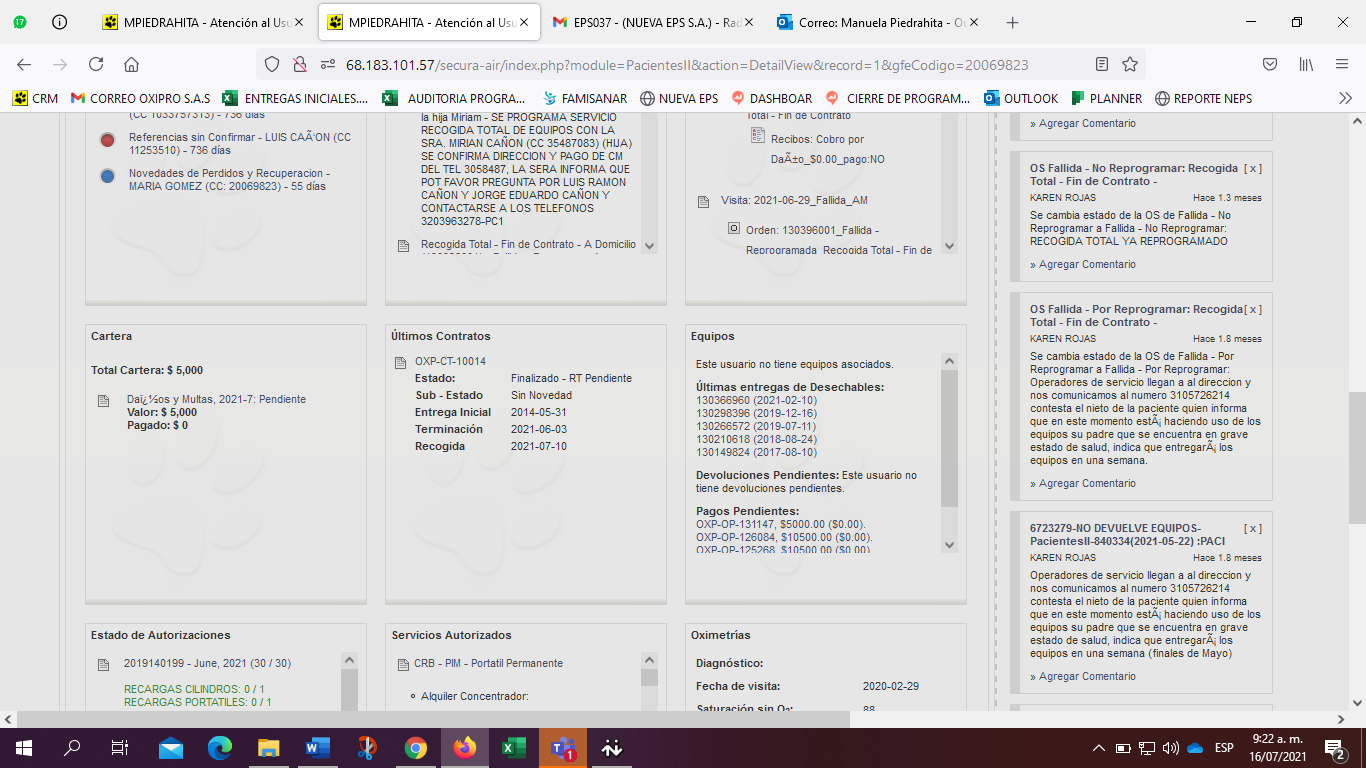The image size is (1366, 768).
Task: Click the CRB - PIM - Portatil Permanente icon
Action: click(403, 664)
